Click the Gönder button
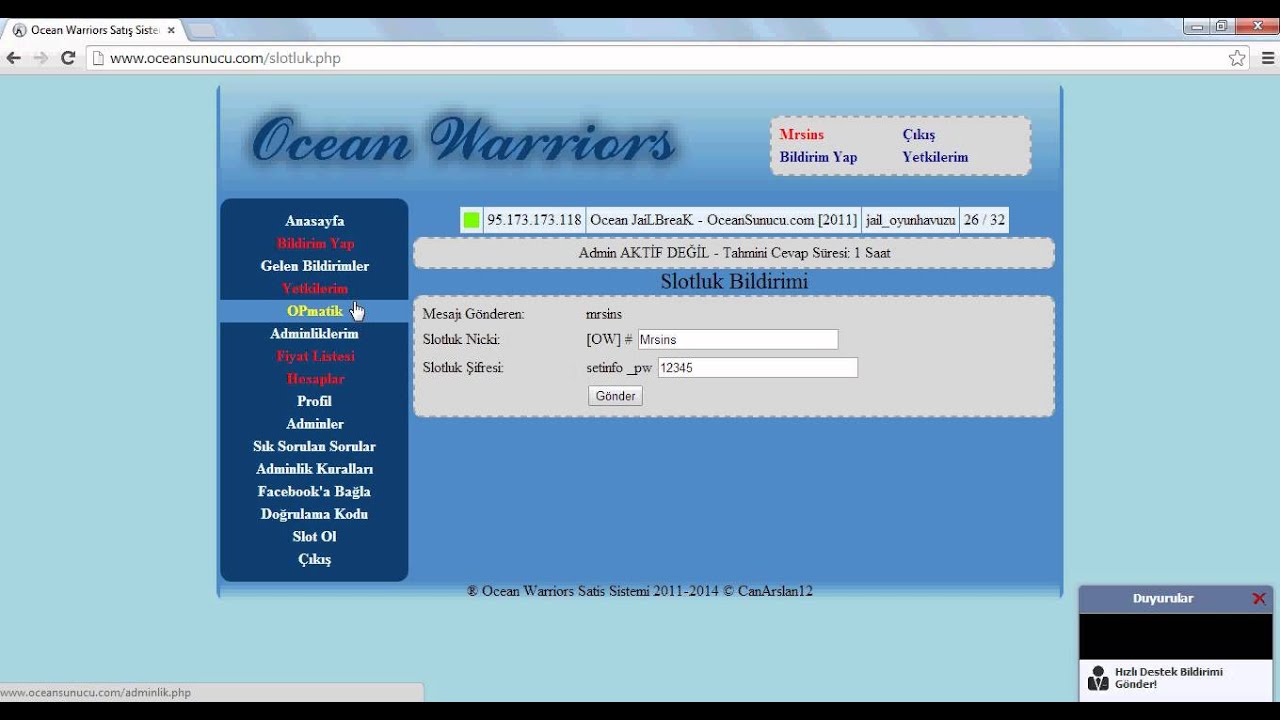Screen dimensions: 1280x720 pyautogui.click(x=615, y=396)
